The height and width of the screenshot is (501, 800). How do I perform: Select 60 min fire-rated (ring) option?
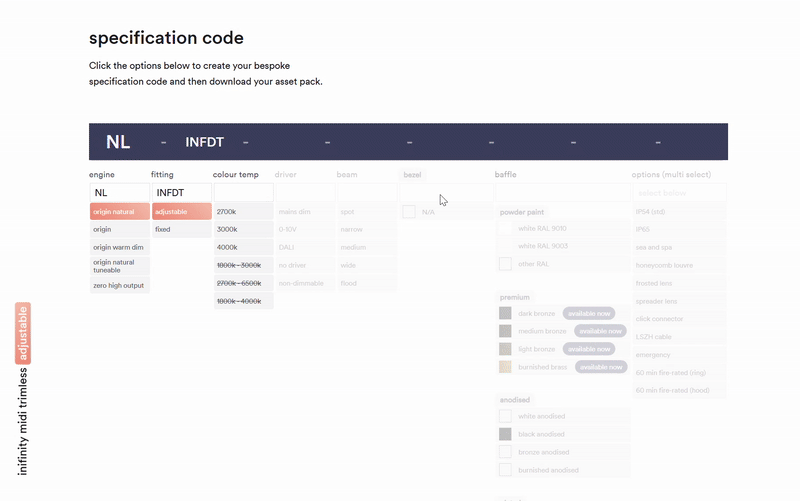click(x=680, y=372)
